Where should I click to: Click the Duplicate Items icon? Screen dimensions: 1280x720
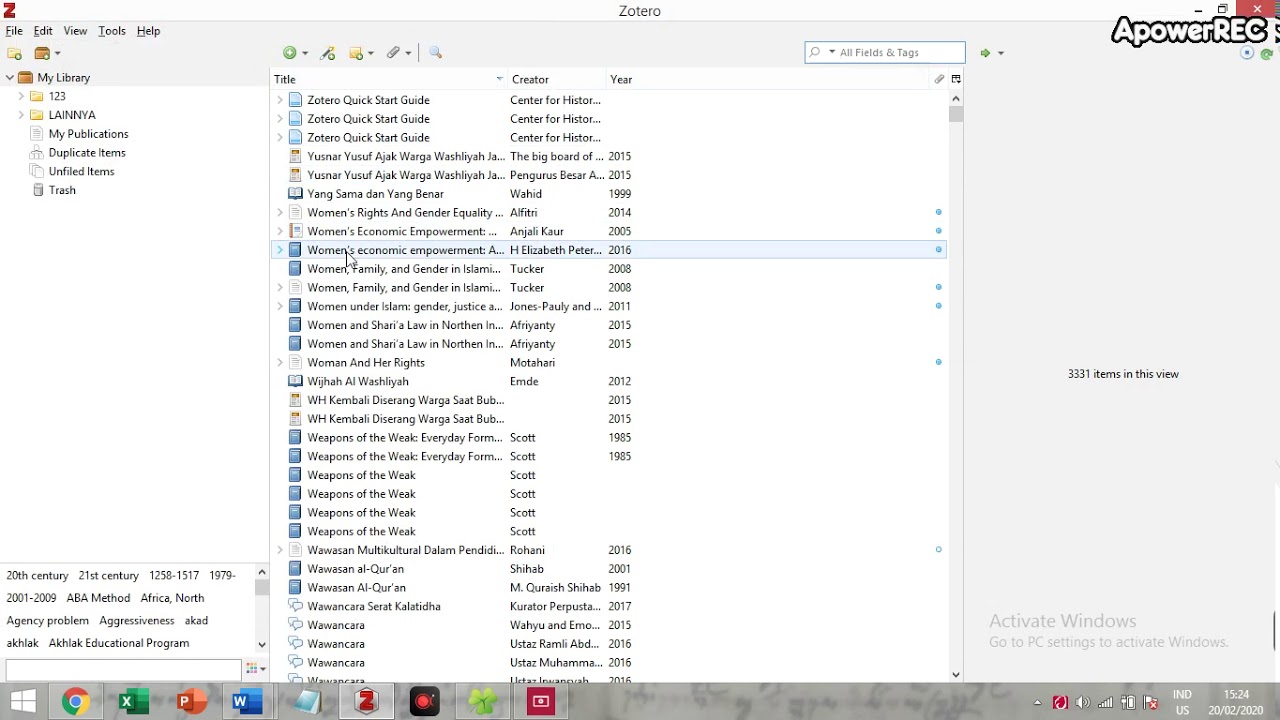(36, 153)
